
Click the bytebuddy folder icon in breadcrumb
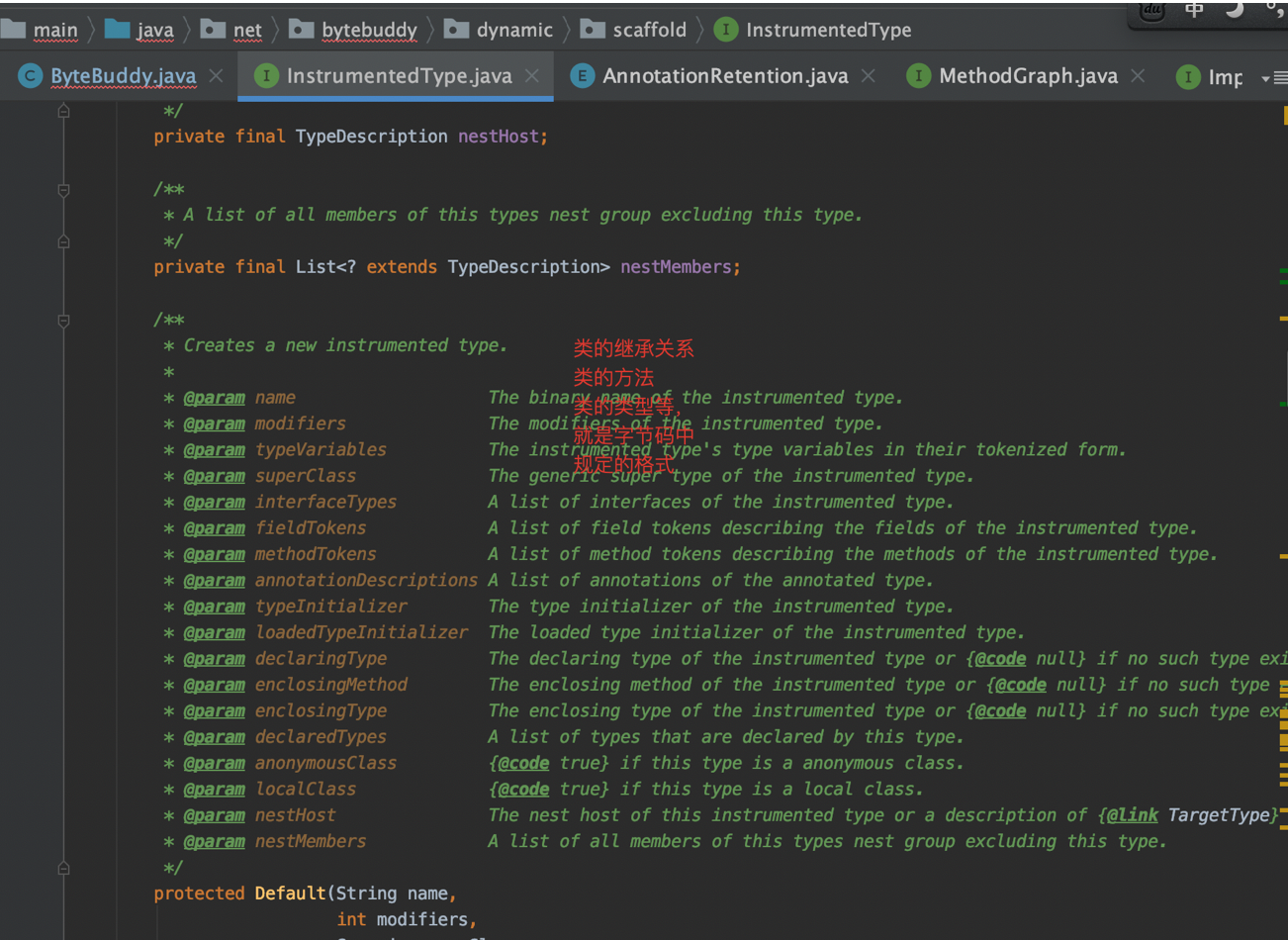[x=301, y=29]
